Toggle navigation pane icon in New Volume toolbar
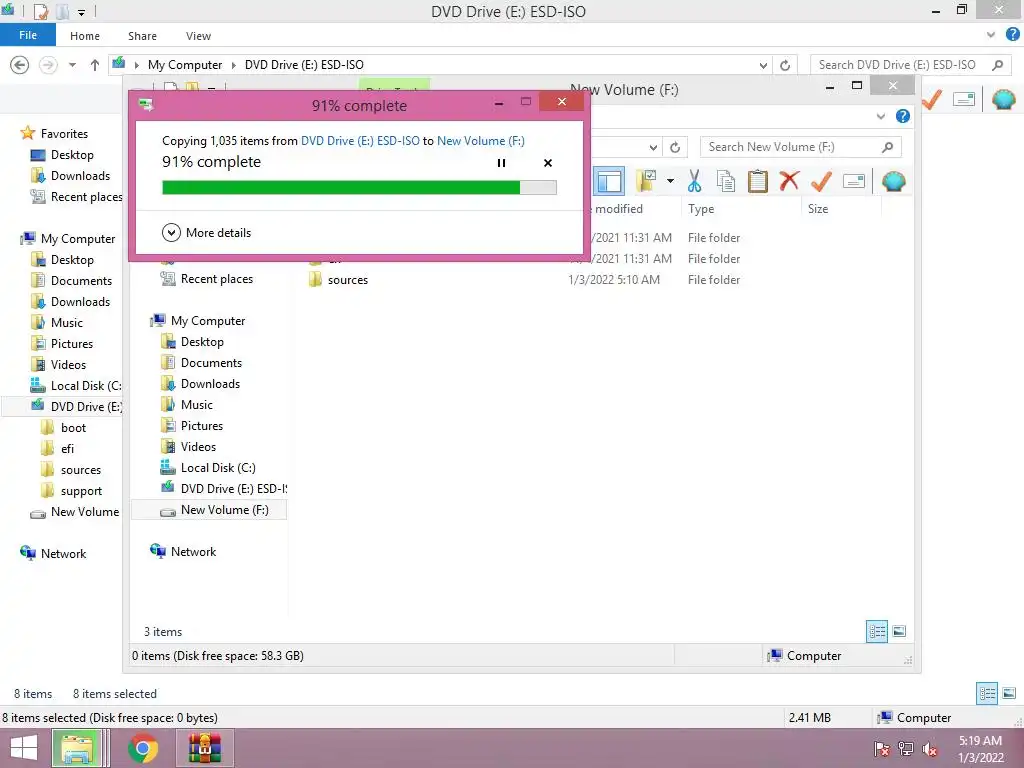Image resolution: width=1024 pixels, height=768 pixels. coord(609,181)
